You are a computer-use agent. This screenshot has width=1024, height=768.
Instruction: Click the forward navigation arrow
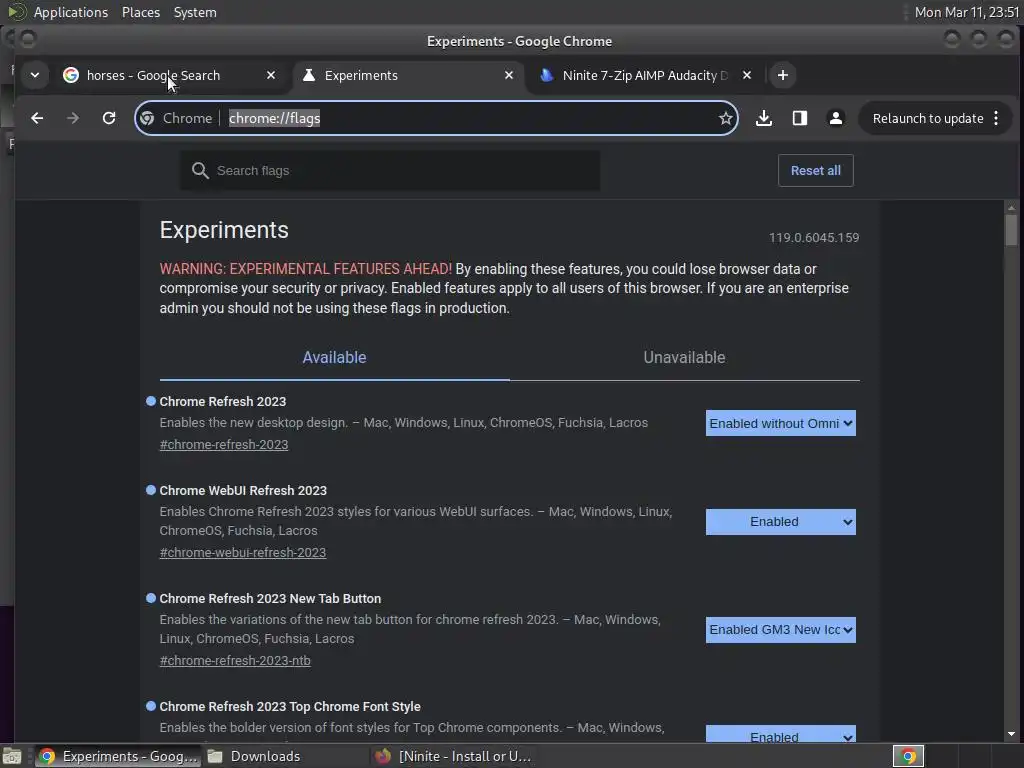73,118
